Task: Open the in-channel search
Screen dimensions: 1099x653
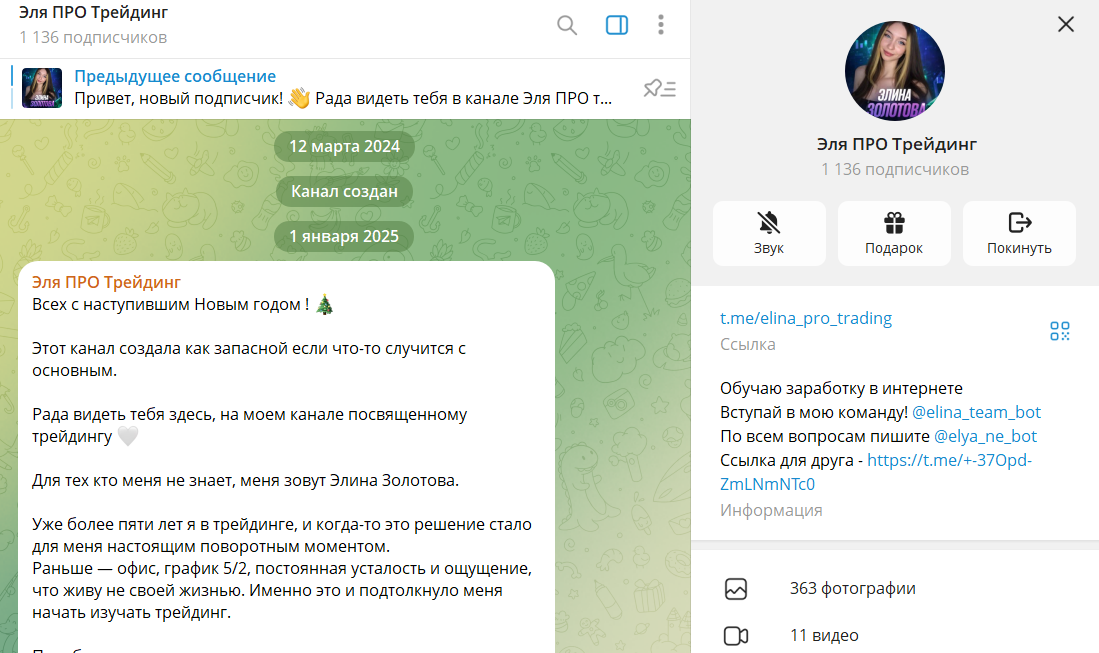Action: [x=567, y=26]
